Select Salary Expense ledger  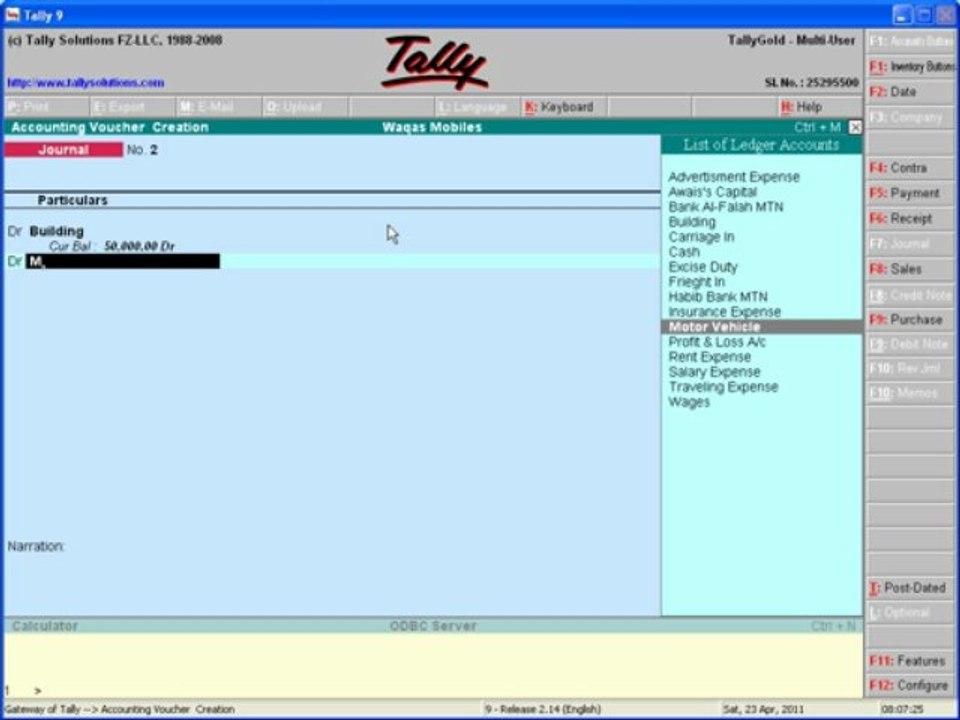(x=714, y=372)
